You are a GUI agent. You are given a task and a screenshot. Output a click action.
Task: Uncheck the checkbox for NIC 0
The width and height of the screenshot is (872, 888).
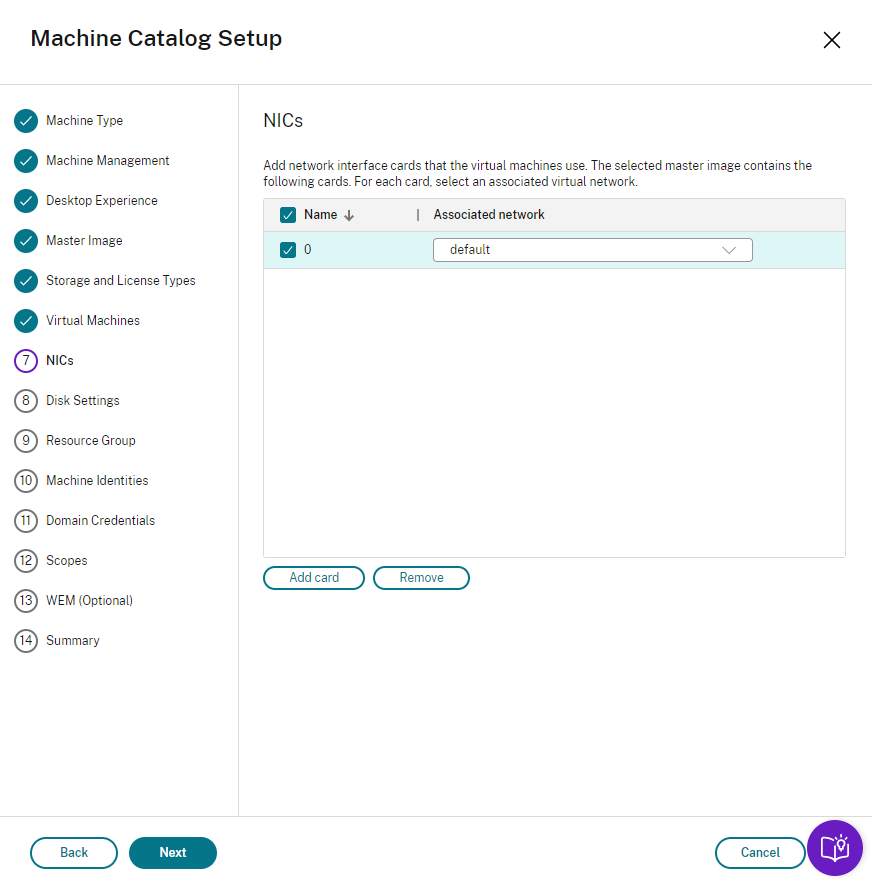tap(288, 250)
